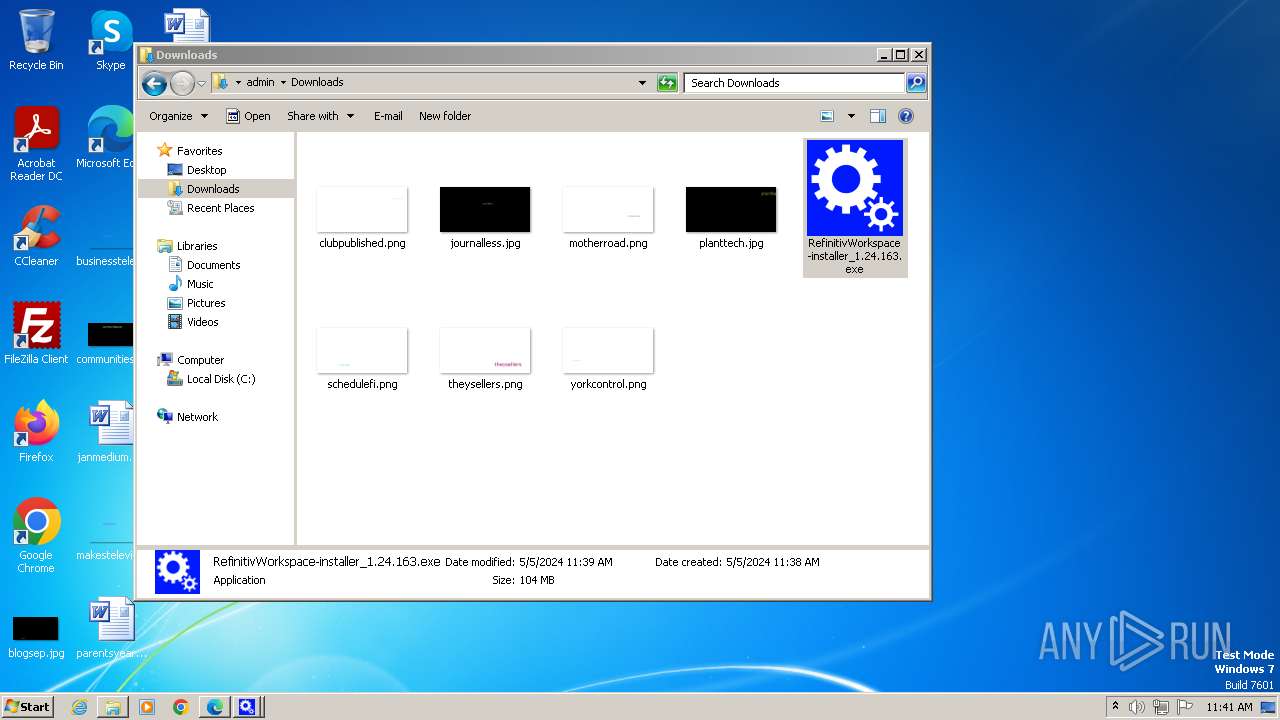Click the admin breadcrumb segment

260,83
